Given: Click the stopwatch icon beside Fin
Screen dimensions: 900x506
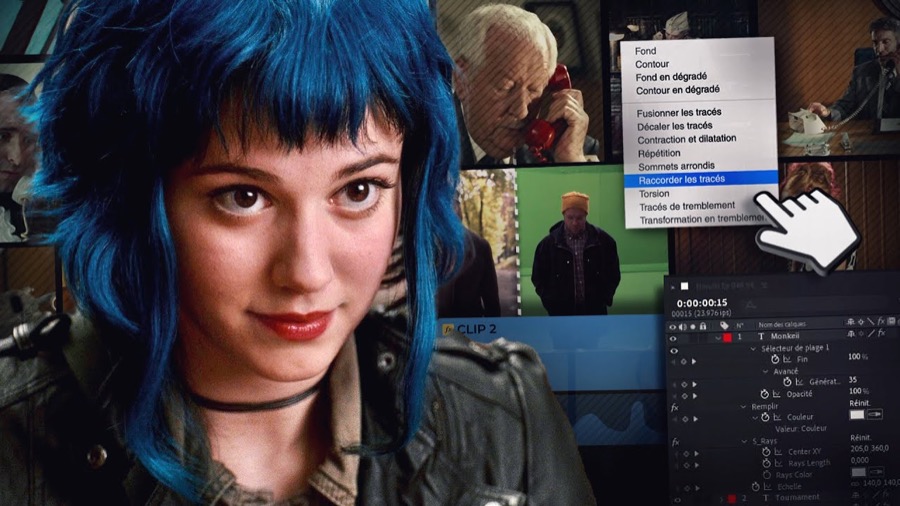Looking at the screenshot, I should coord(775,360).
